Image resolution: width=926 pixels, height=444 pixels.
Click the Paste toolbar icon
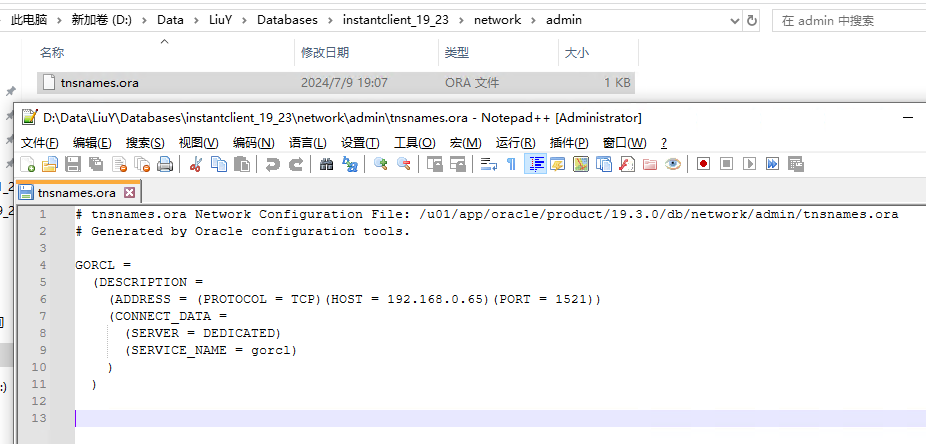(x=242, y=164)
